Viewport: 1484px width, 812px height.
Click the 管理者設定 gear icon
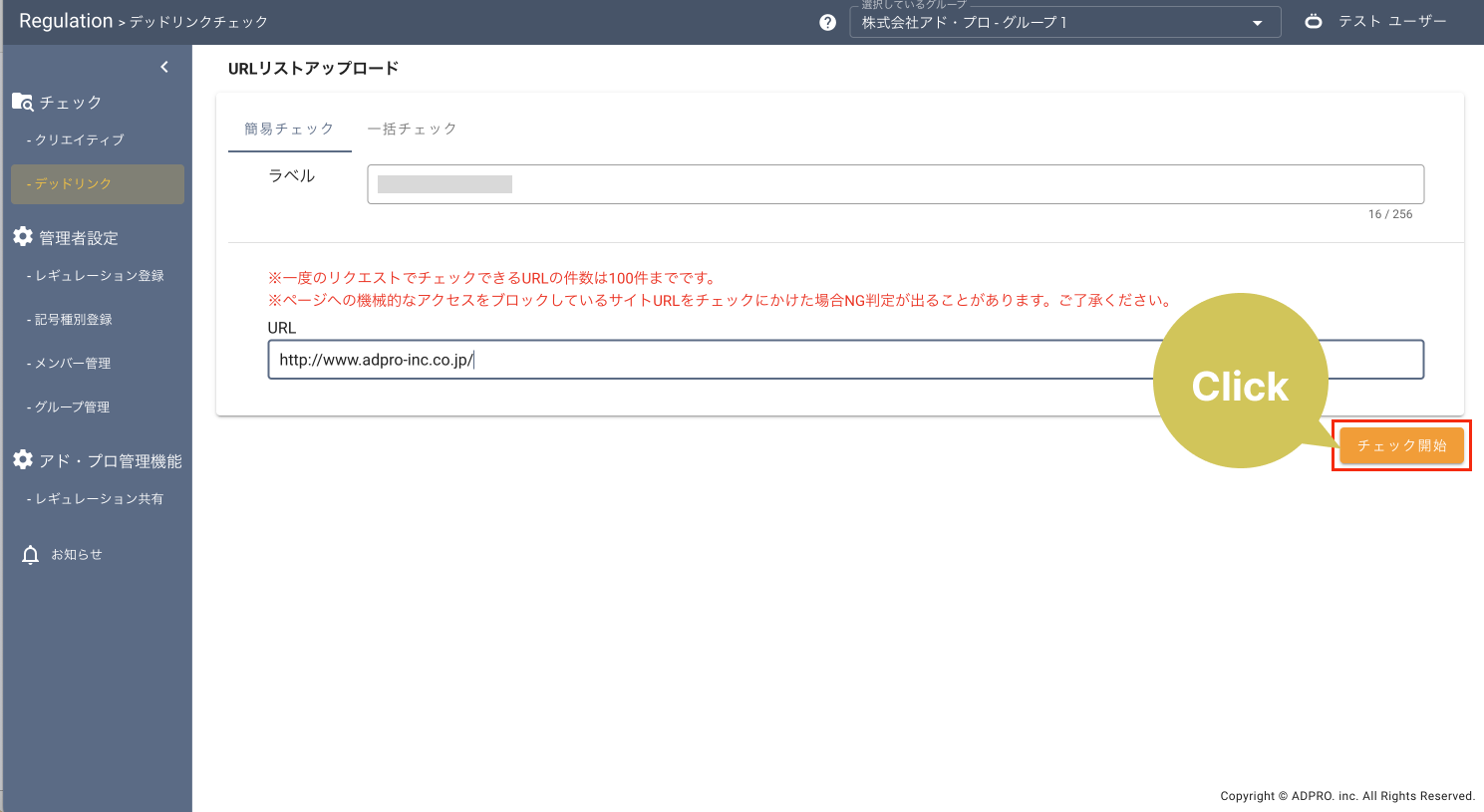coord(23,237)
